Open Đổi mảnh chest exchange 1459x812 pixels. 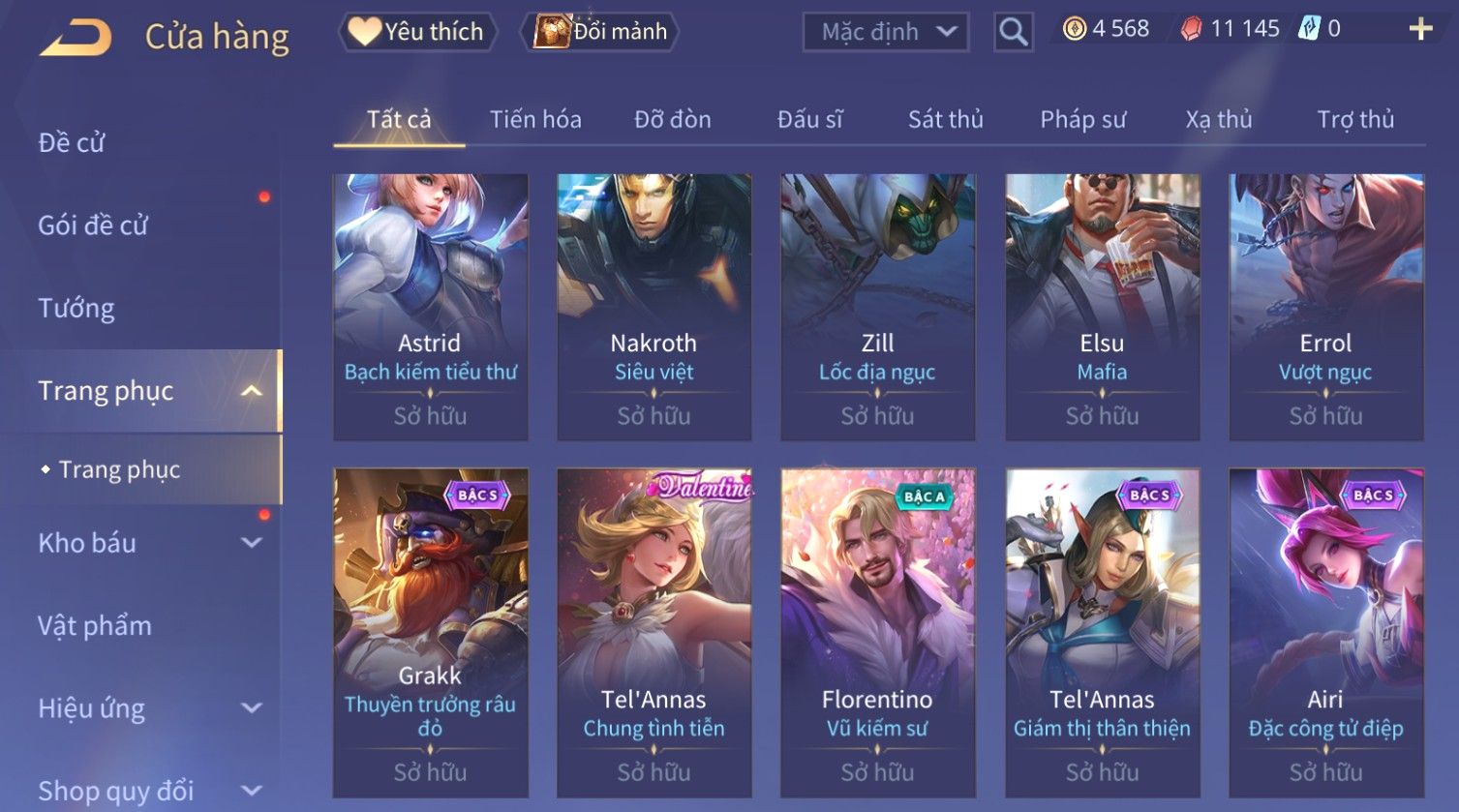point(600,32)
